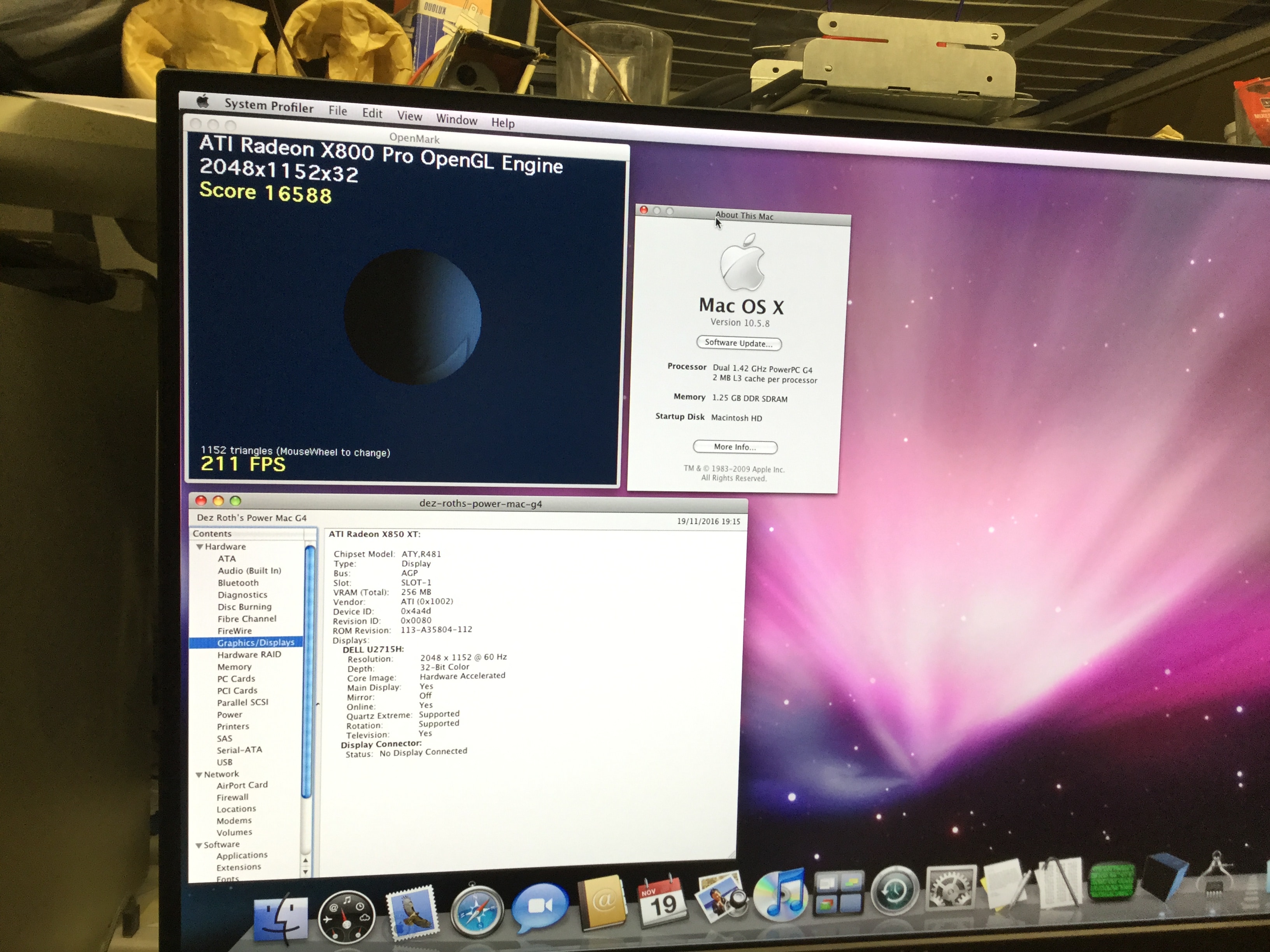
Task: Open the View menu
Action: pos(409,116)
